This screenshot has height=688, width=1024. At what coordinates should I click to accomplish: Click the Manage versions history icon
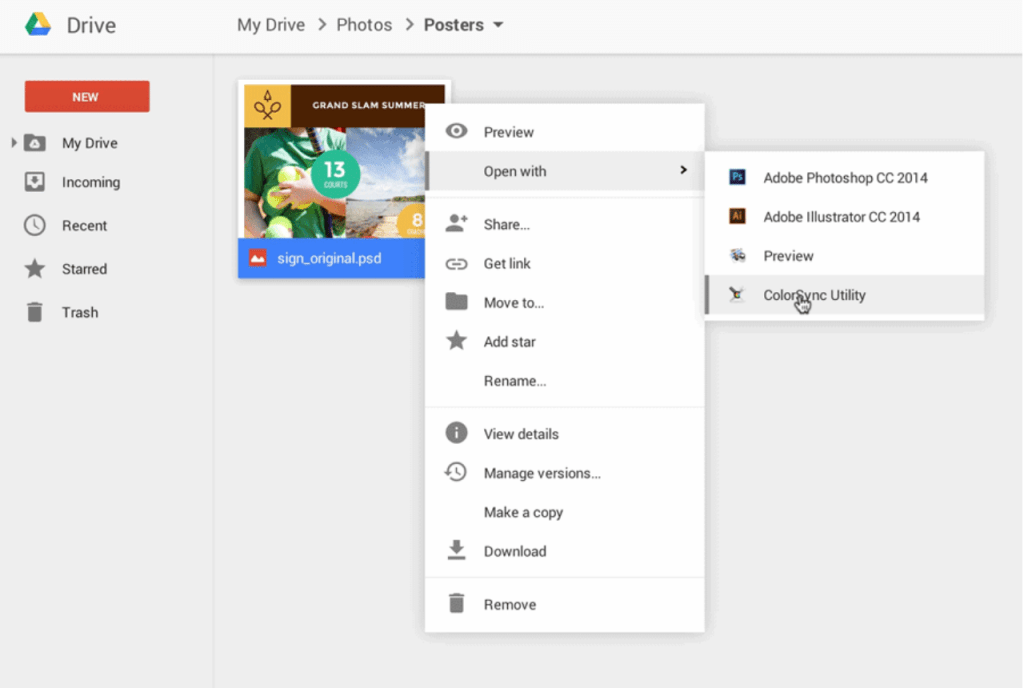(456, 473)
